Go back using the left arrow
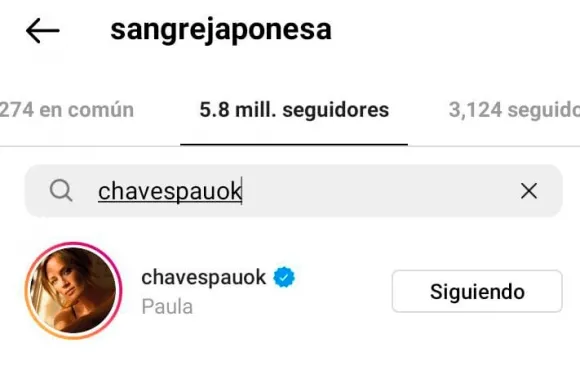The width and height of the screenshot is (580, 379). coord(43,31)
